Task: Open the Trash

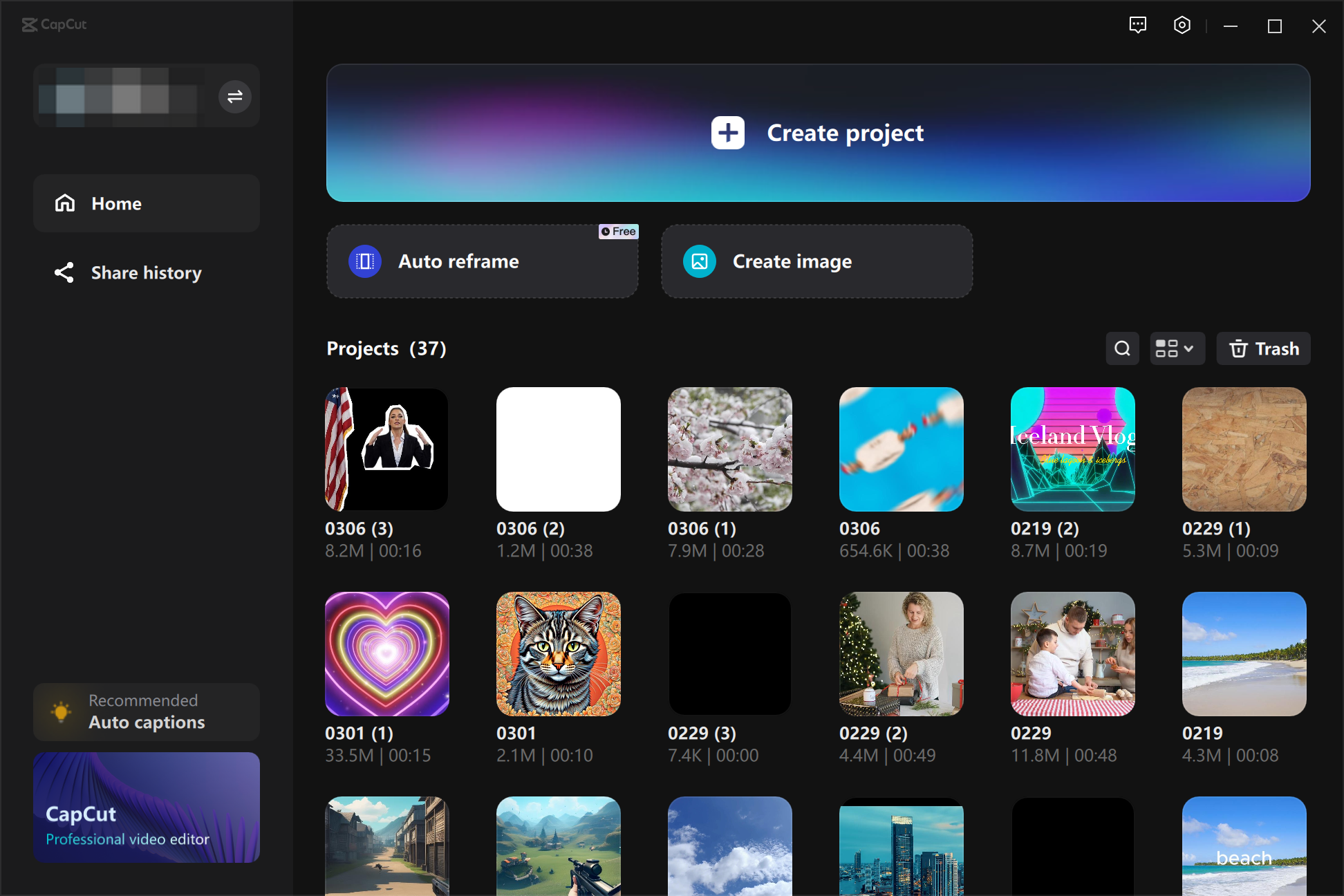Action: point(1263,348)
